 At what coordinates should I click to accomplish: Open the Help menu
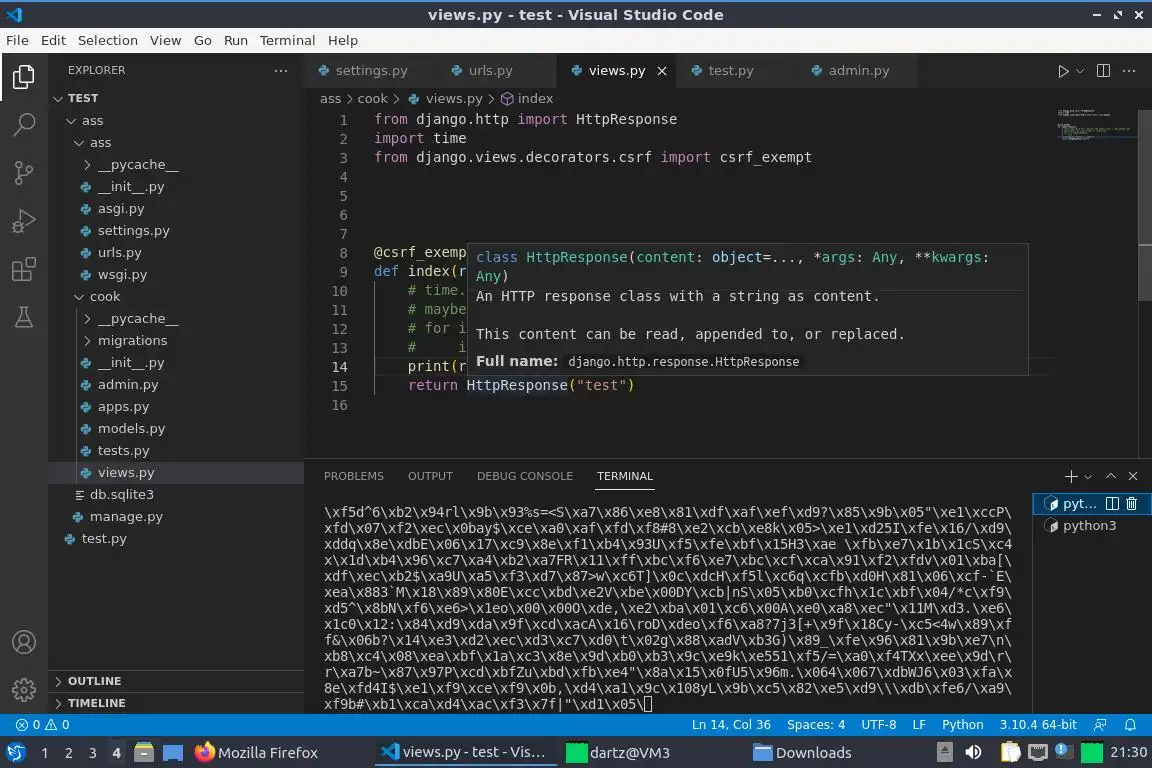(x=343, y=40)
